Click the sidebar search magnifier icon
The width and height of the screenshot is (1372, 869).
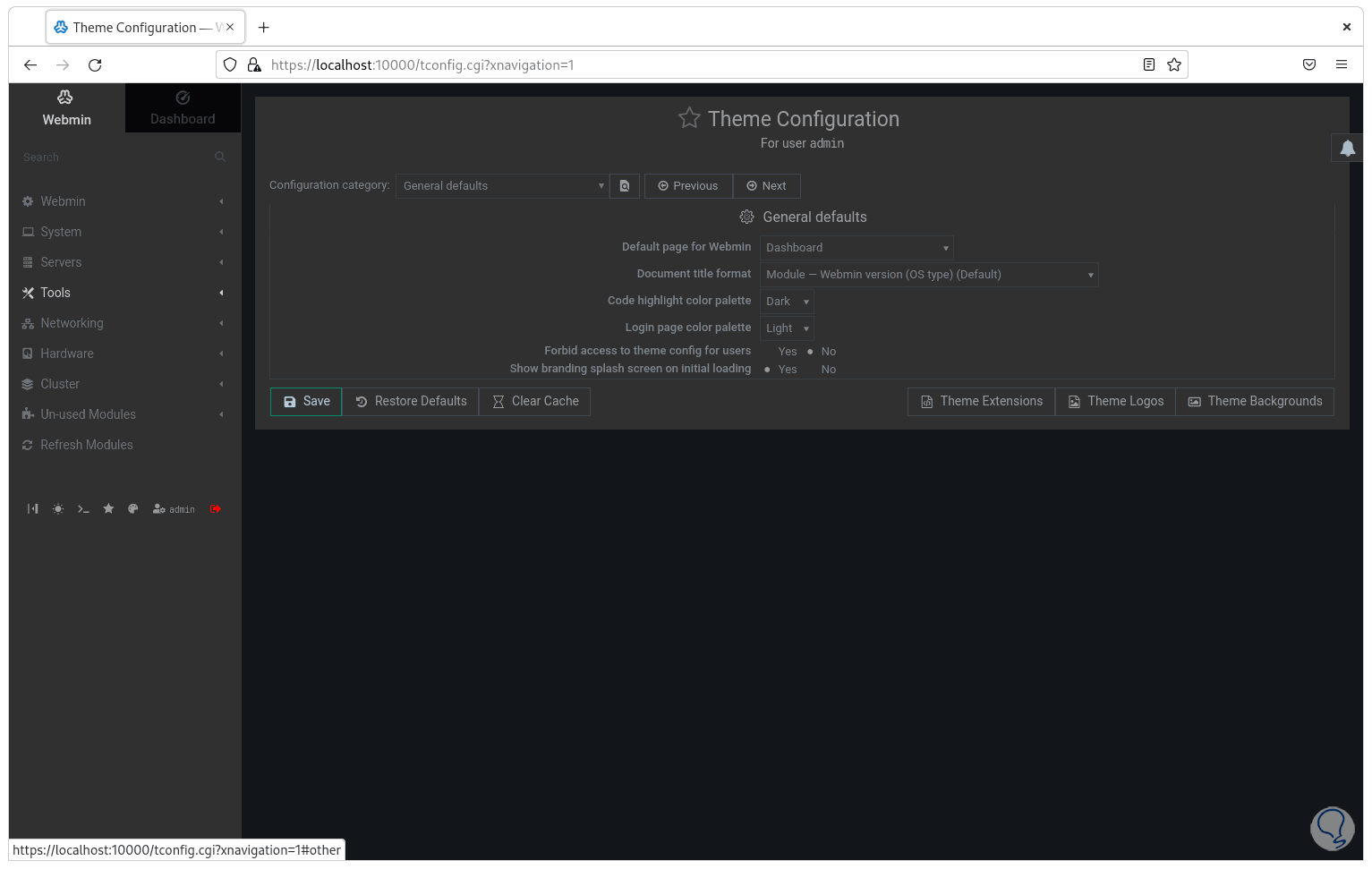tap(220, 157)
